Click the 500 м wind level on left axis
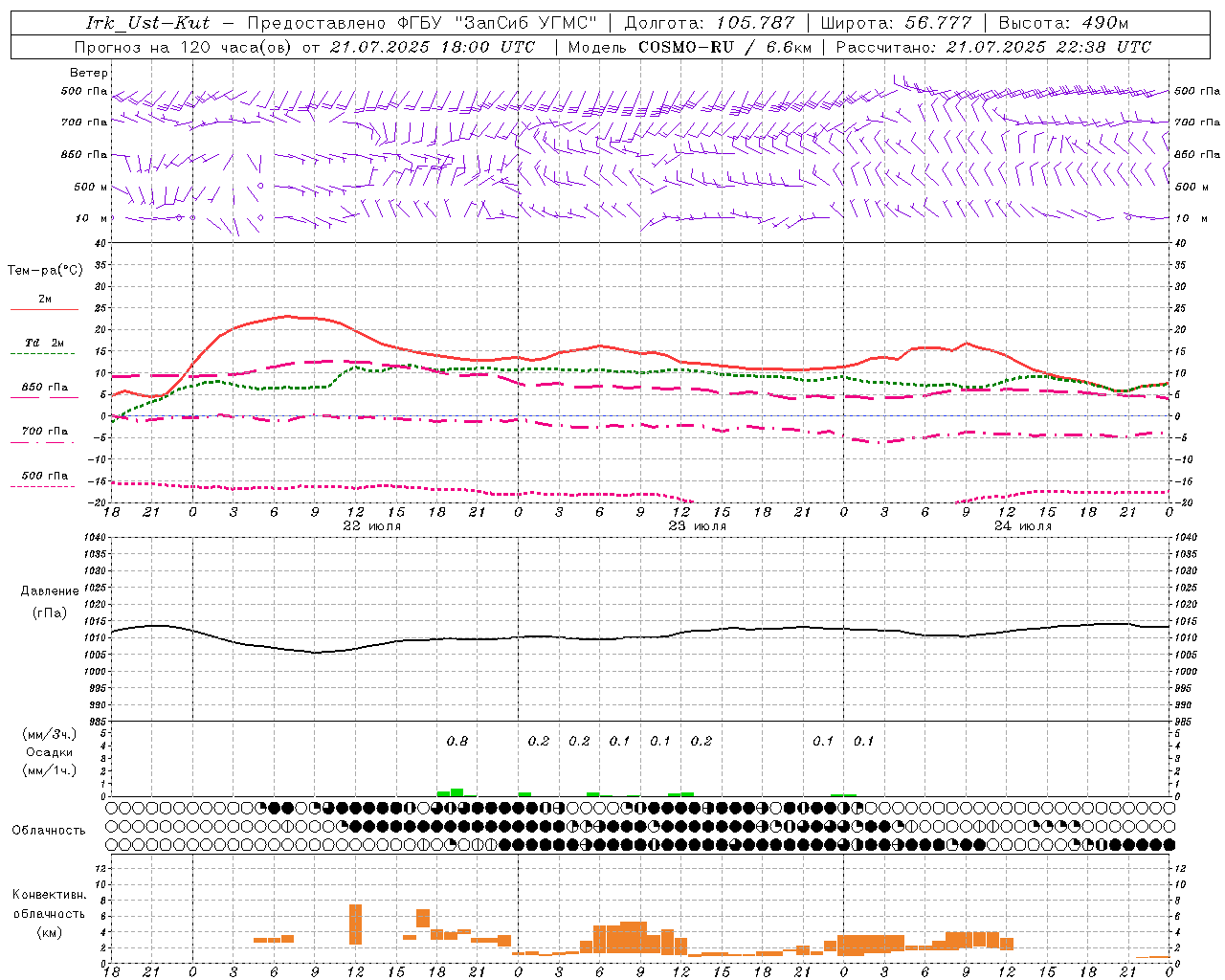 click(x=91, y=187)
